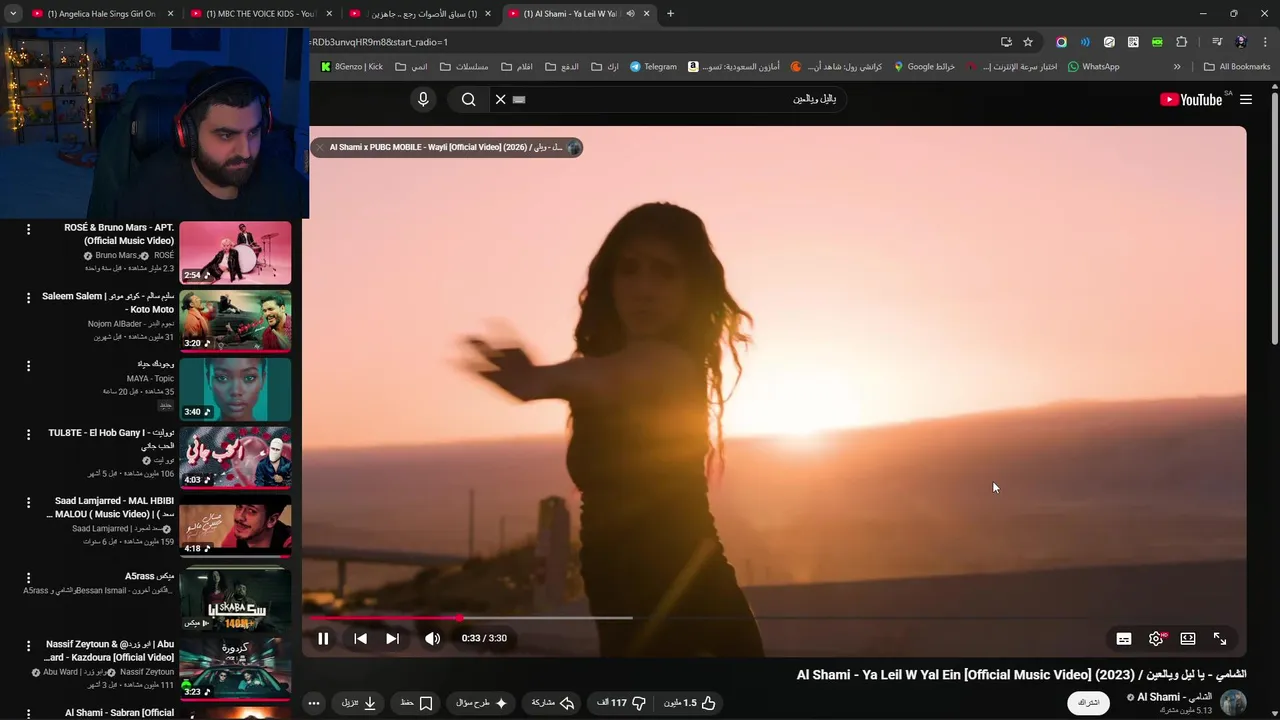The image size is (1280, 720).
Task: Click the Al Shami - Sabran title
Action: click(119, 712)
